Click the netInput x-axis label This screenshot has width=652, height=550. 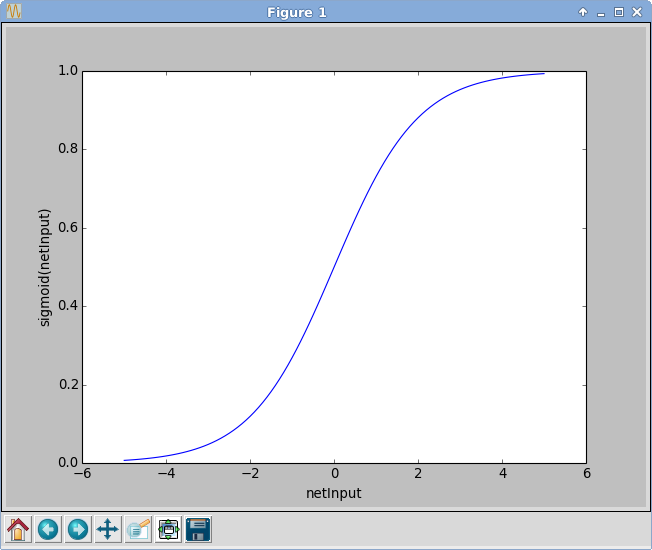coord(334,493)
